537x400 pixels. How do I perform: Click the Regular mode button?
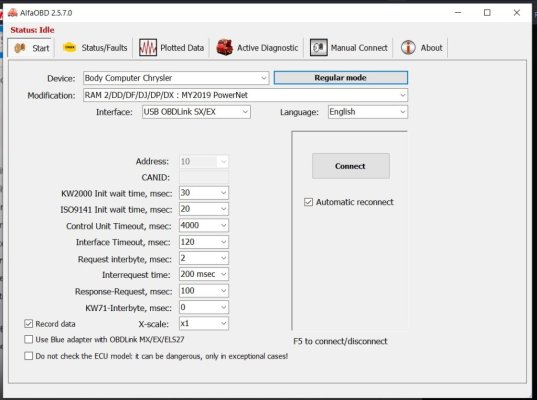pyautogui.click(x=341, y=78)
